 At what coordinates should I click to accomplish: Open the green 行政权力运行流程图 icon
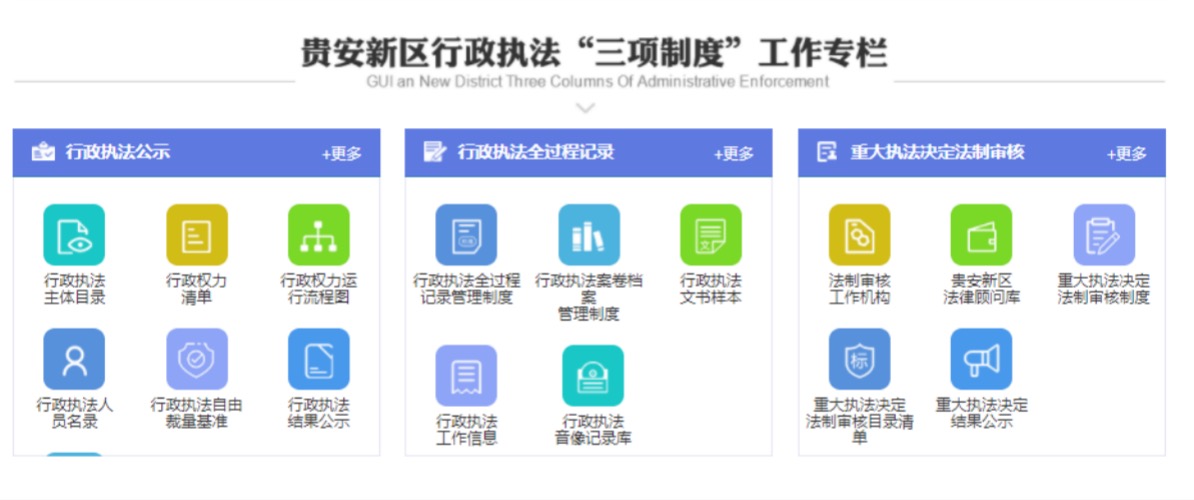[x=318, y=235]
